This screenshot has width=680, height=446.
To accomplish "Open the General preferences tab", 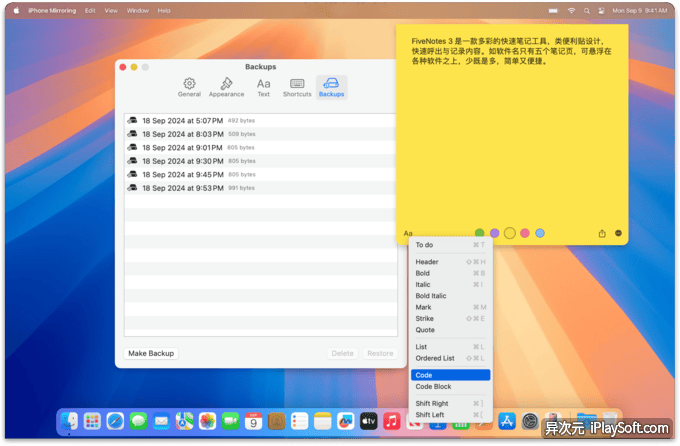I will [189, 87].
